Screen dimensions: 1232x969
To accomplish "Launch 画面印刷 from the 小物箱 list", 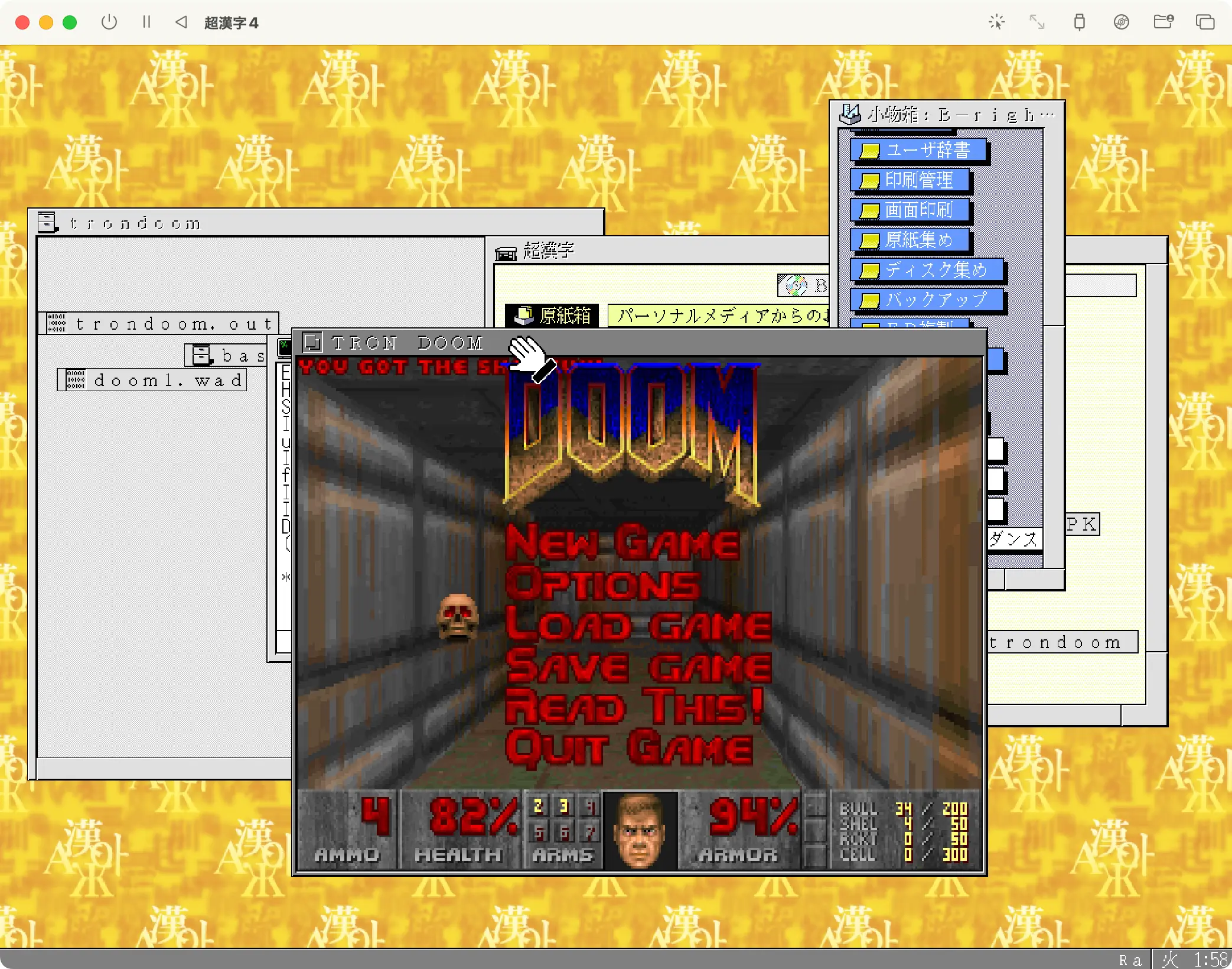I will click(910, 210).
